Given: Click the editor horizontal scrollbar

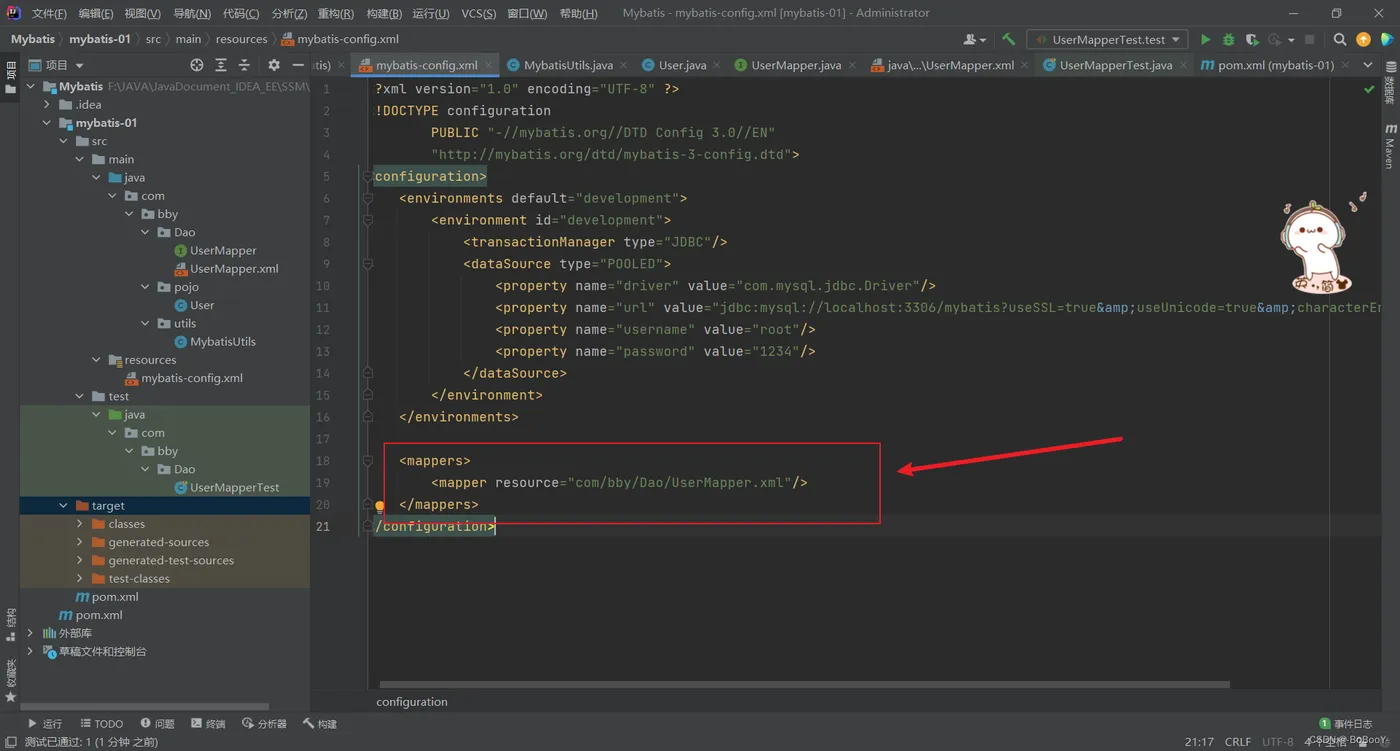Looking at the screenshot, I should (x=804, y=685).
